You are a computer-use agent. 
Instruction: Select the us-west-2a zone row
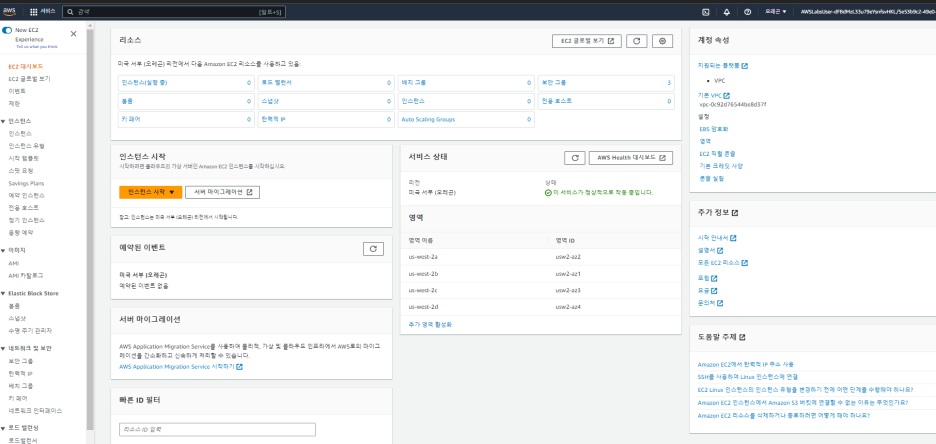541,257
